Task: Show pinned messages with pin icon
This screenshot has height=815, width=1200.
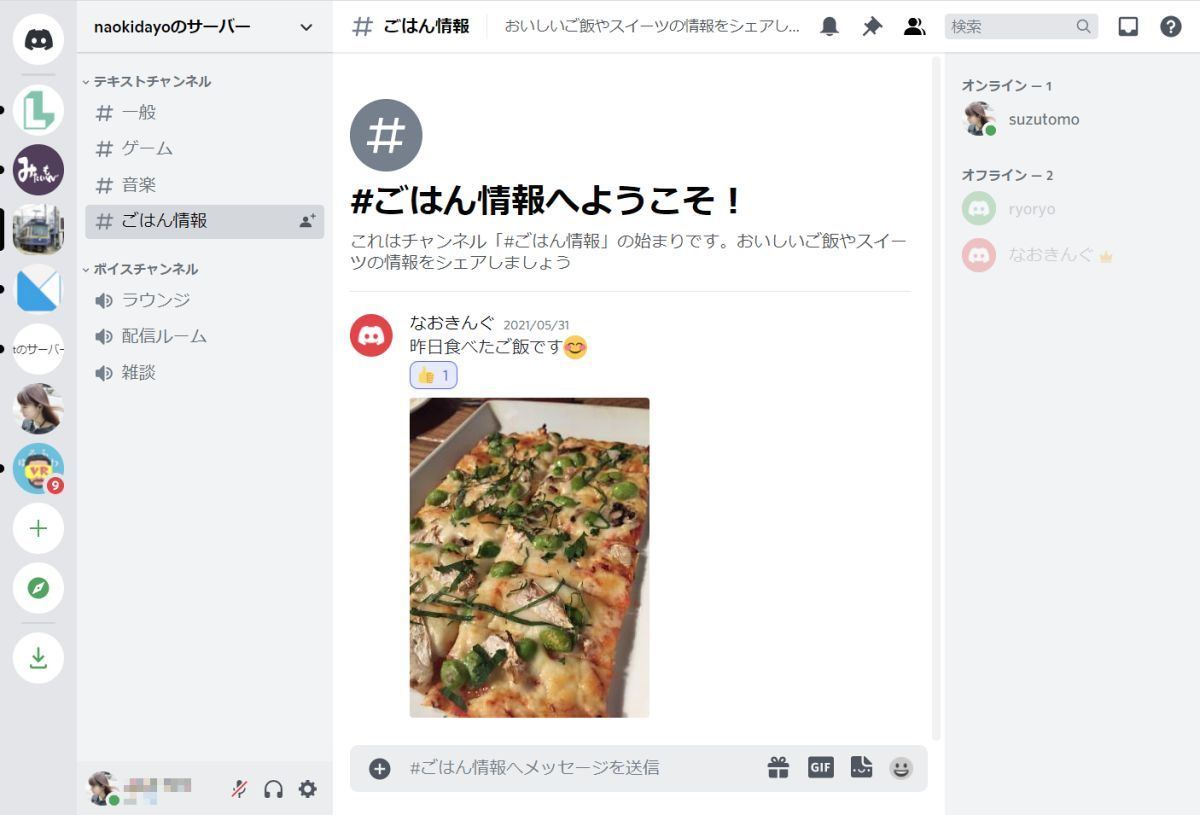Action: 872,27
